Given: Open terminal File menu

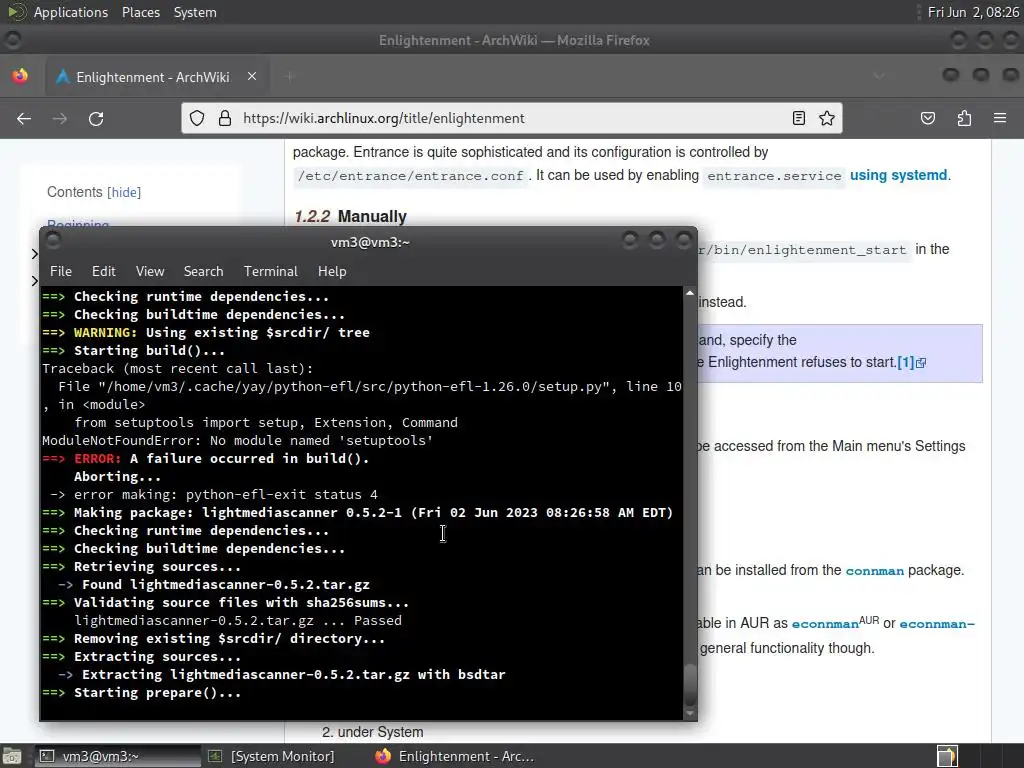Looking at the screenshot, I should [61, 271].
